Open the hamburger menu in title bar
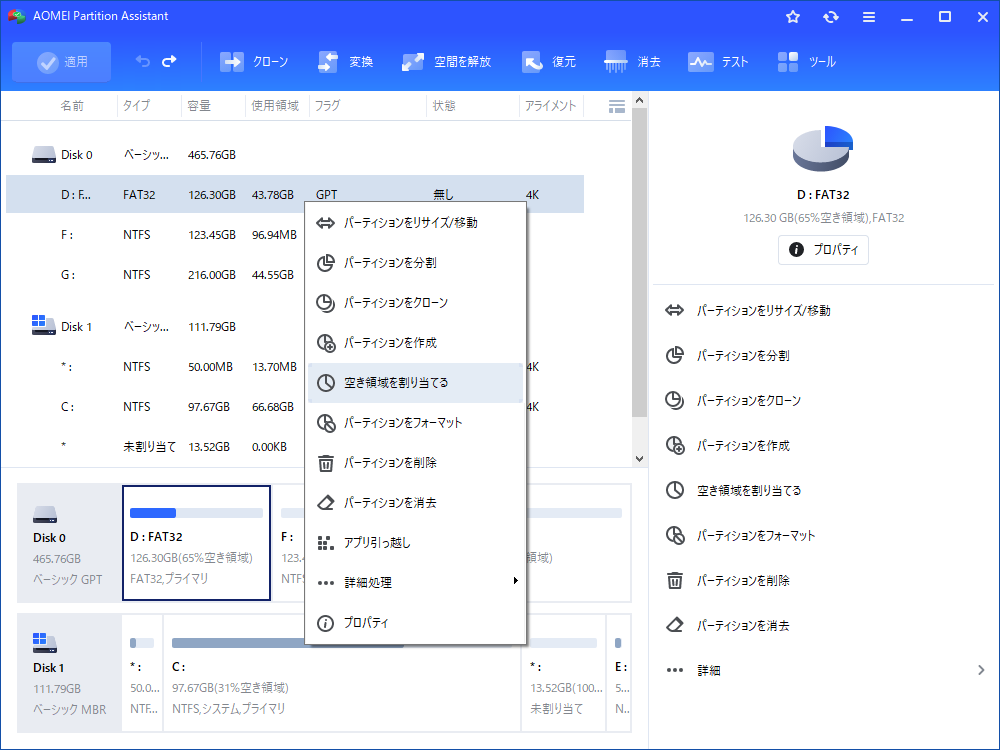1000x750 pixels. (x=869, y=17)
